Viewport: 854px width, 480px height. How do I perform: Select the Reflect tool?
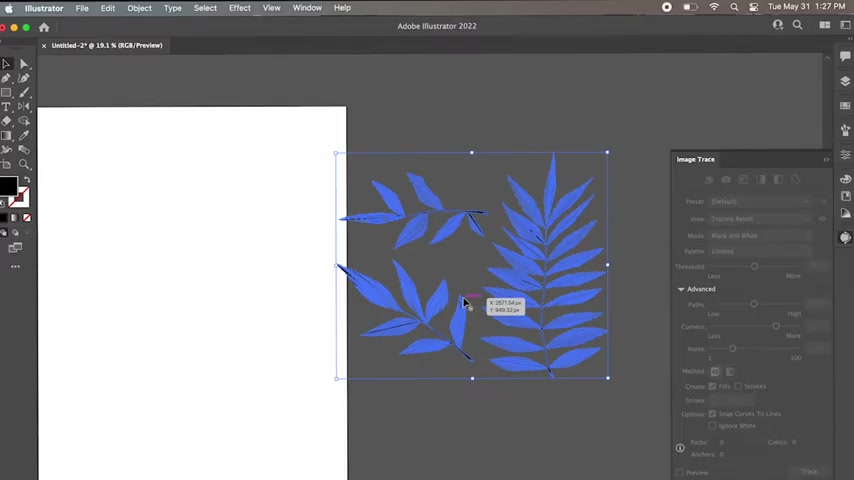pos(24,107)
